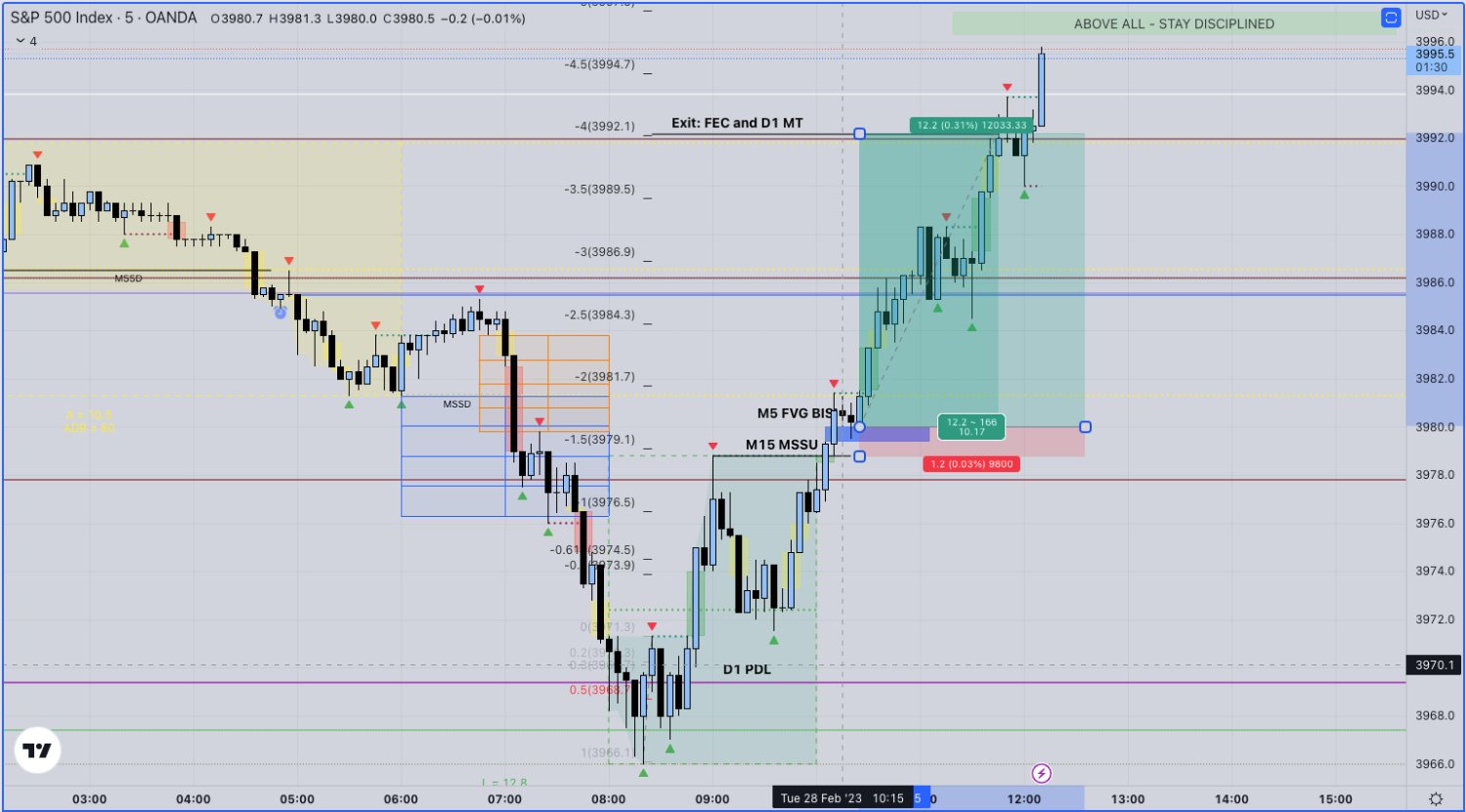Grab the long position stop-loss handle
The image size is (1466, 812).
(859, 456)
